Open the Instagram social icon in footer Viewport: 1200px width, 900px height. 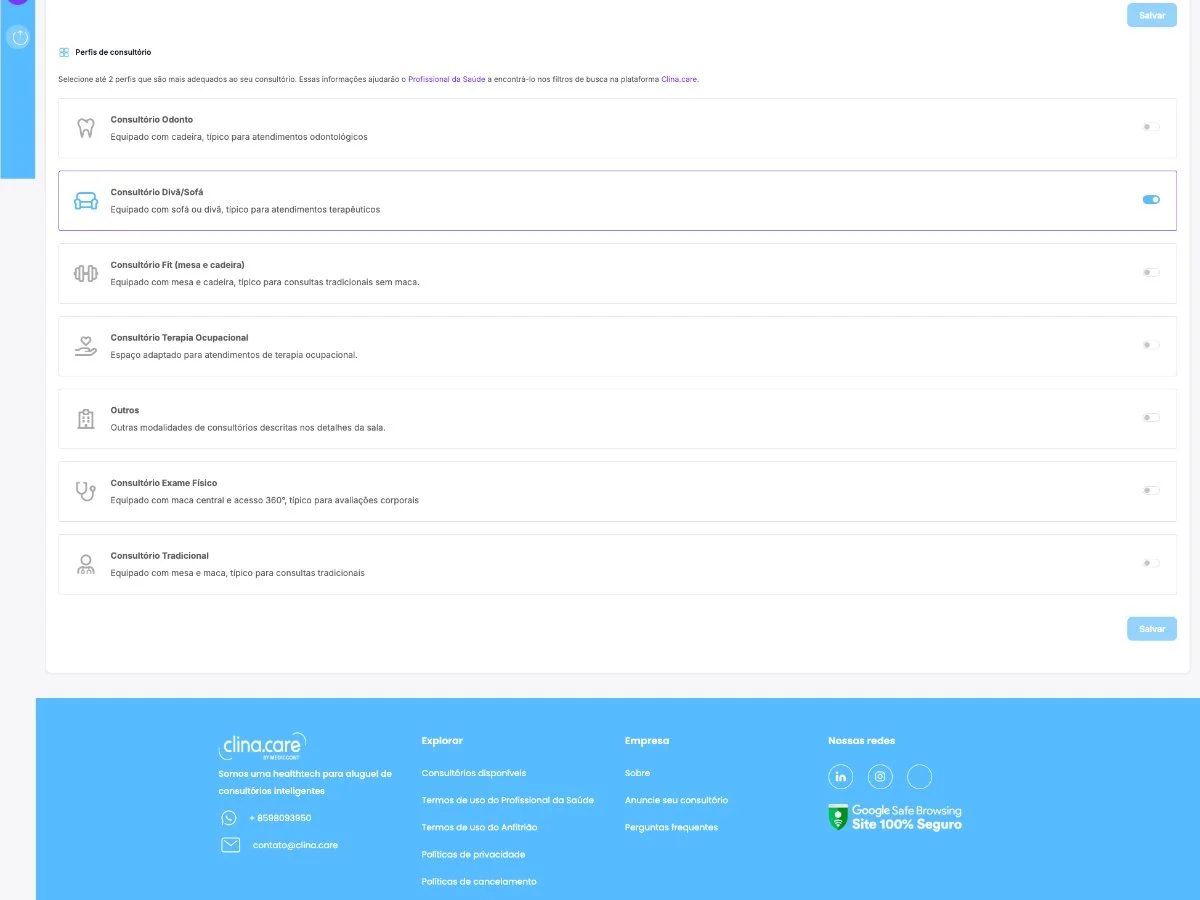[880, 777]
